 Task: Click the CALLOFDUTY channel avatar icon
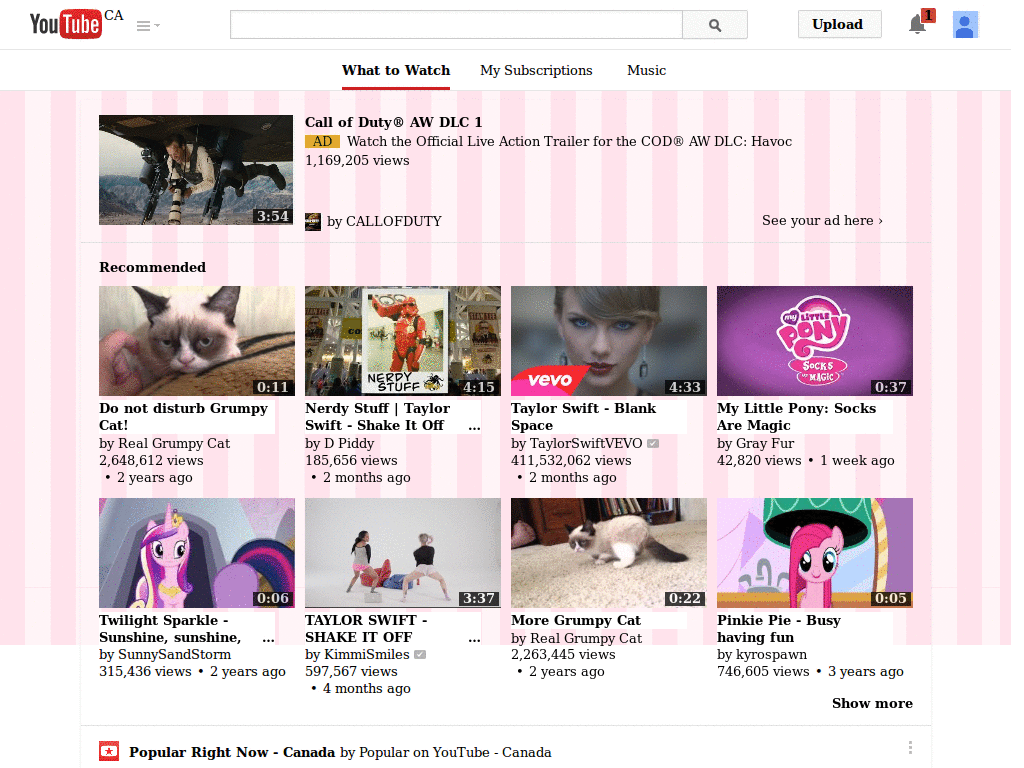[313, 222]
